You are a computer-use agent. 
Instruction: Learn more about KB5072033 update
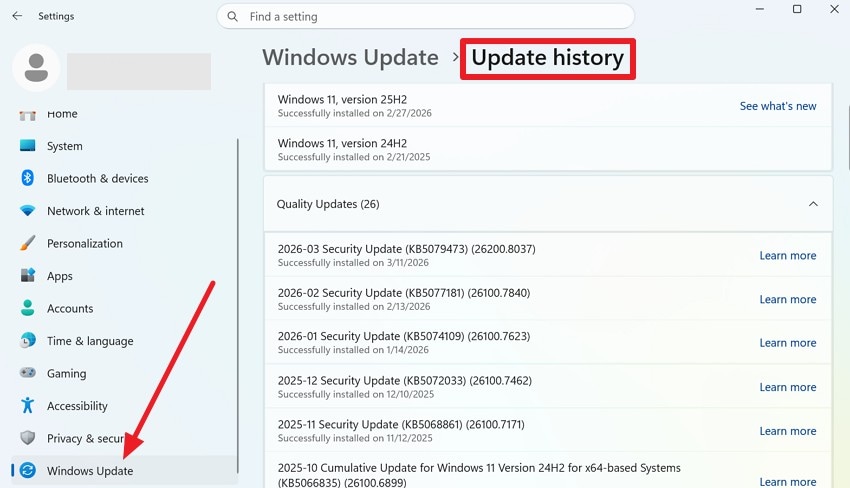click(x=788, y=387)
